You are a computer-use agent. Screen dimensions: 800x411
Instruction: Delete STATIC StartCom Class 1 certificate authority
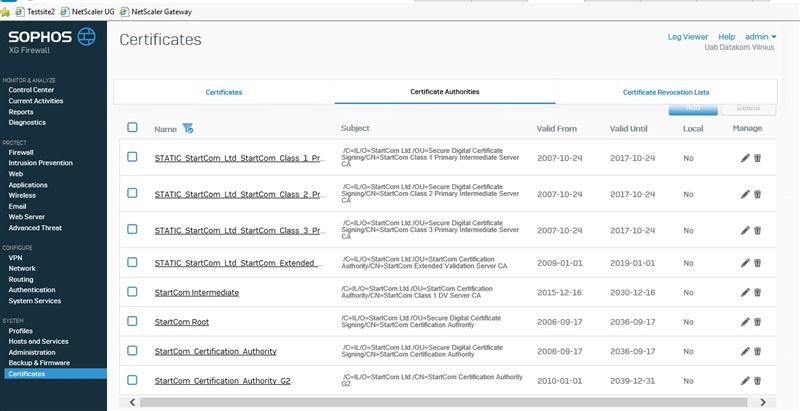[x=757, y=158]
